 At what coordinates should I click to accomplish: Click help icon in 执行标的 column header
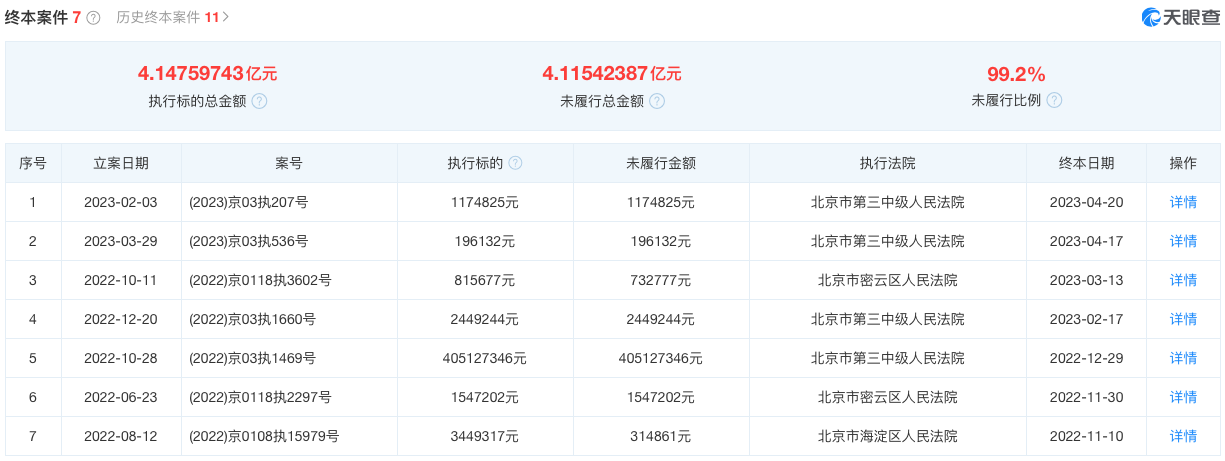(515, 163)
